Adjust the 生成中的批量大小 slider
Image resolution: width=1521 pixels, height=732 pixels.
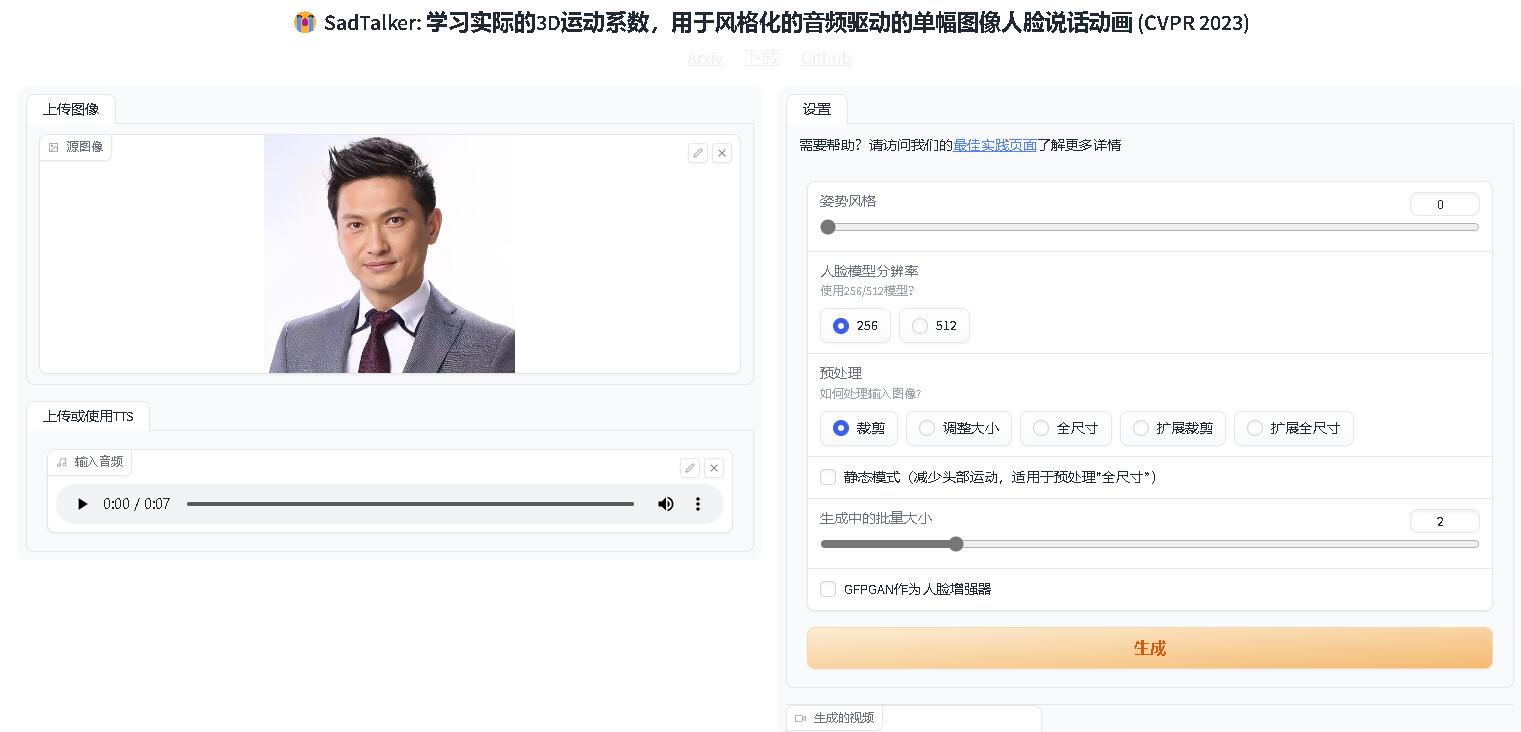coord(1149,544)
